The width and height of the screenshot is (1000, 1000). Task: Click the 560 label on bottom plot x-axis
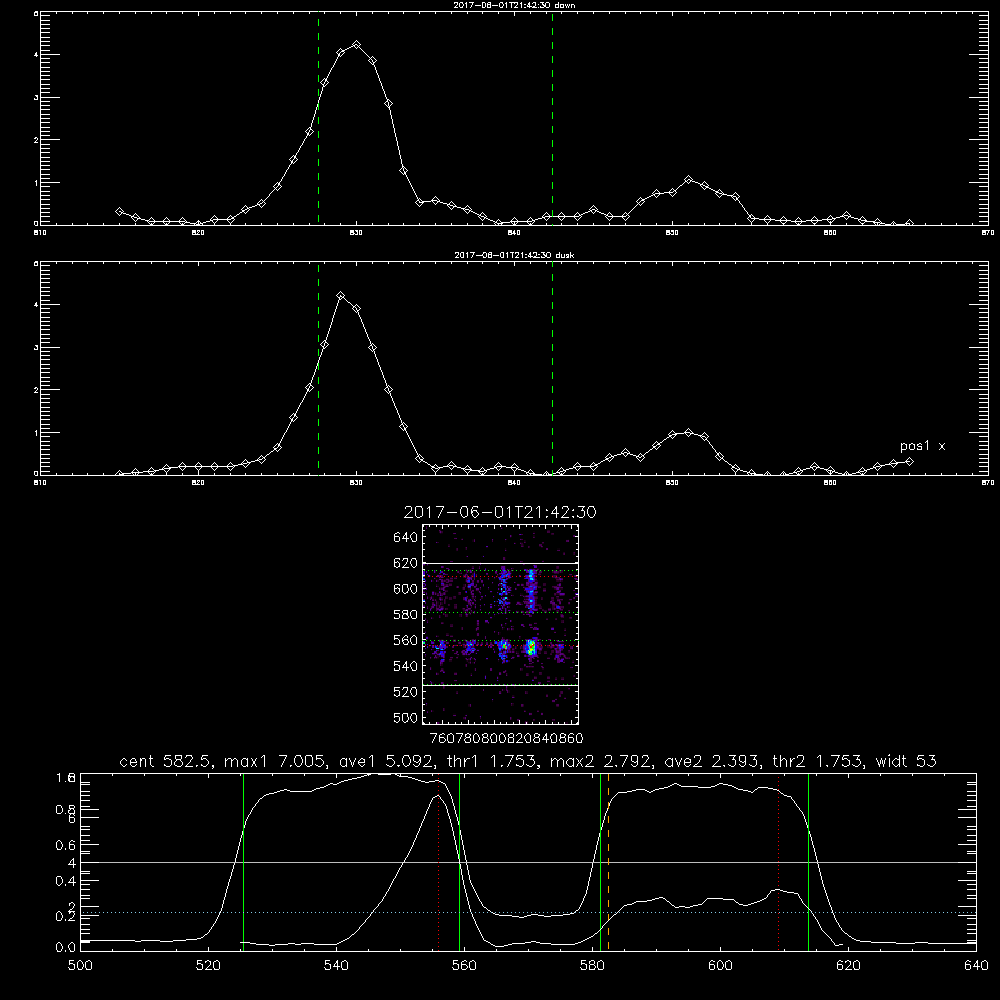click(x=464, y=966)
